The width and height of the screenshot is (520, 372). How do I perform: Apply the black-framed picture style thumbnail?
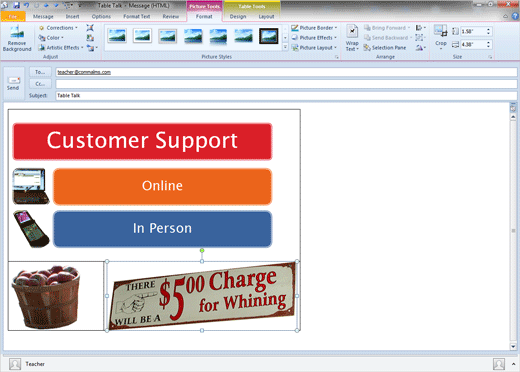(x=269, y=36)
